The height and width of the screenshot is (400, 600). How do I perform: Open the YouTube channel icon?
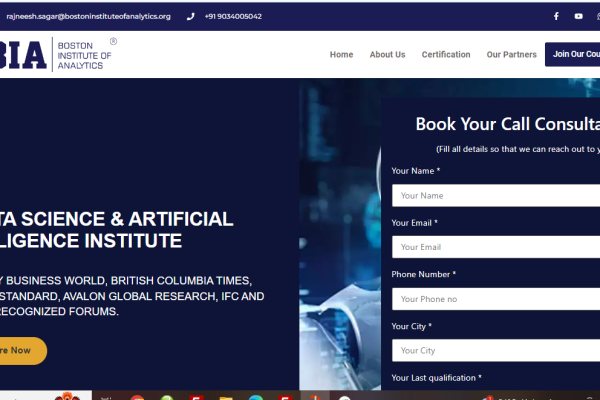click(579, 16)
